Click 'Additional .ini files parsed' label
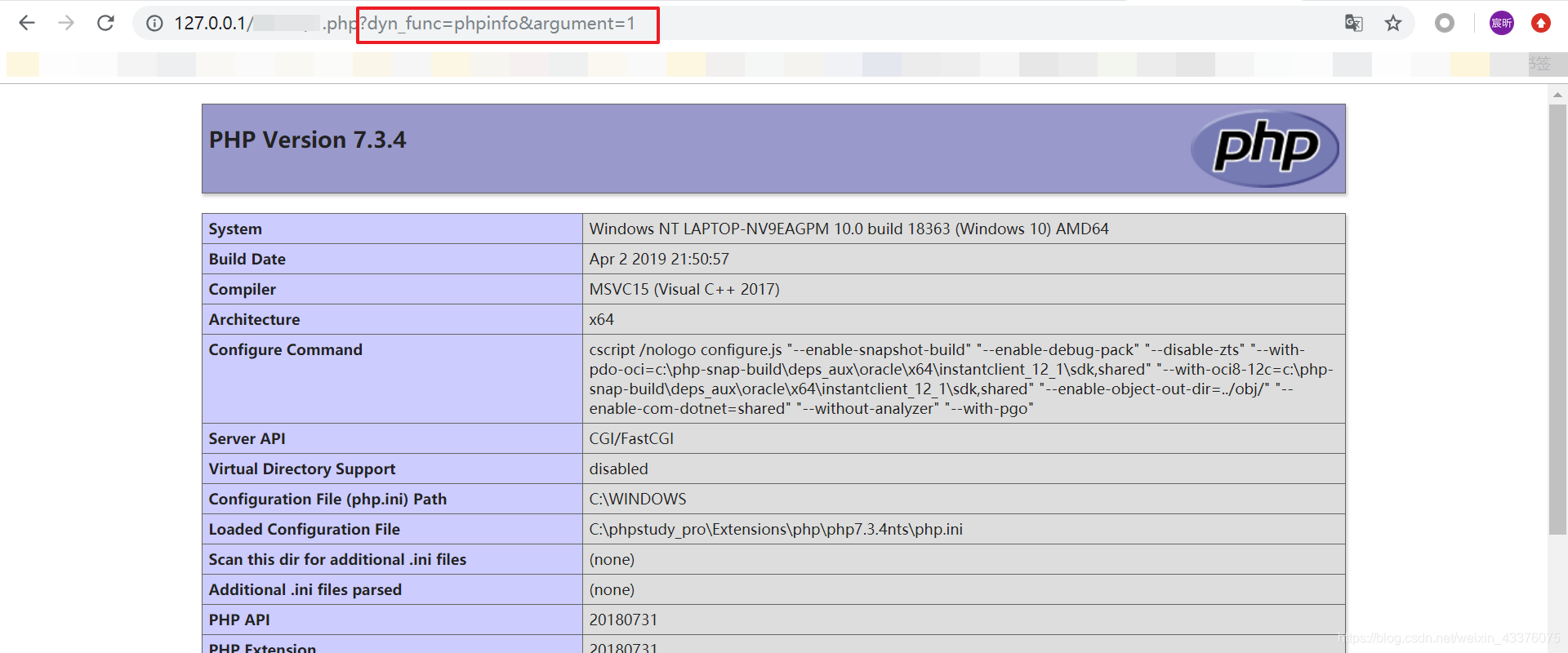The height and width of the screenshot is (653, 1568). tap(305, 589)
